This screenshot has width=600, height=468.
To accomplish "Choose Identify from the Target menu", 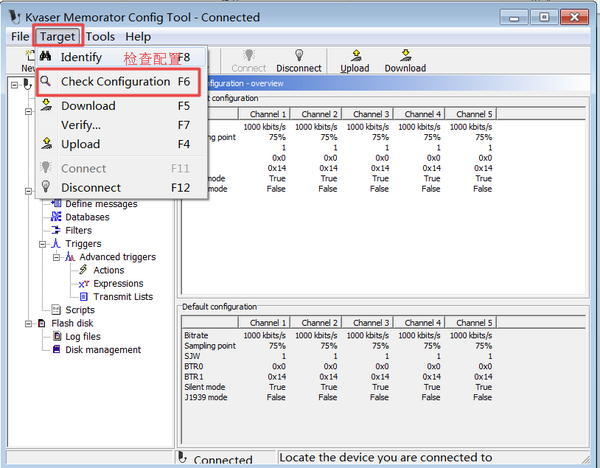I will click(122, 57).
